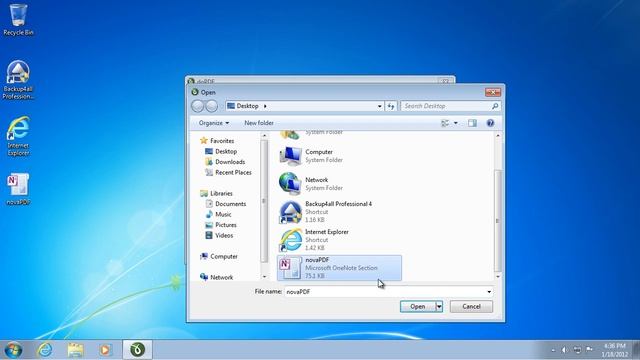Image resolution: width=640 pixels, height=360 pixels.
Task: Show hidden tray icons arrow
Action: pyautogui.click(x=553, y=350)
